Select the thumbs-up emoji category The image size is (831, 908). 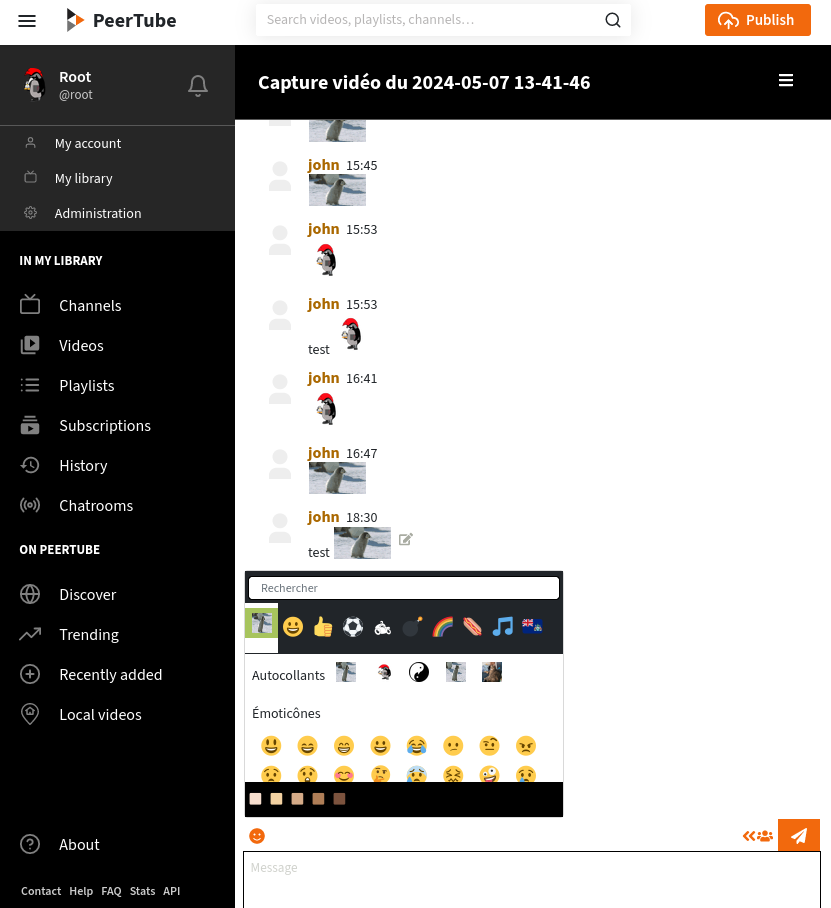323,627
